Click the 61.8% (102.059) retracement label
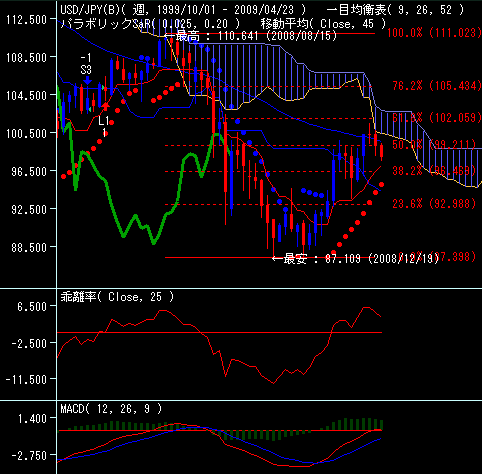 point(437,118)
